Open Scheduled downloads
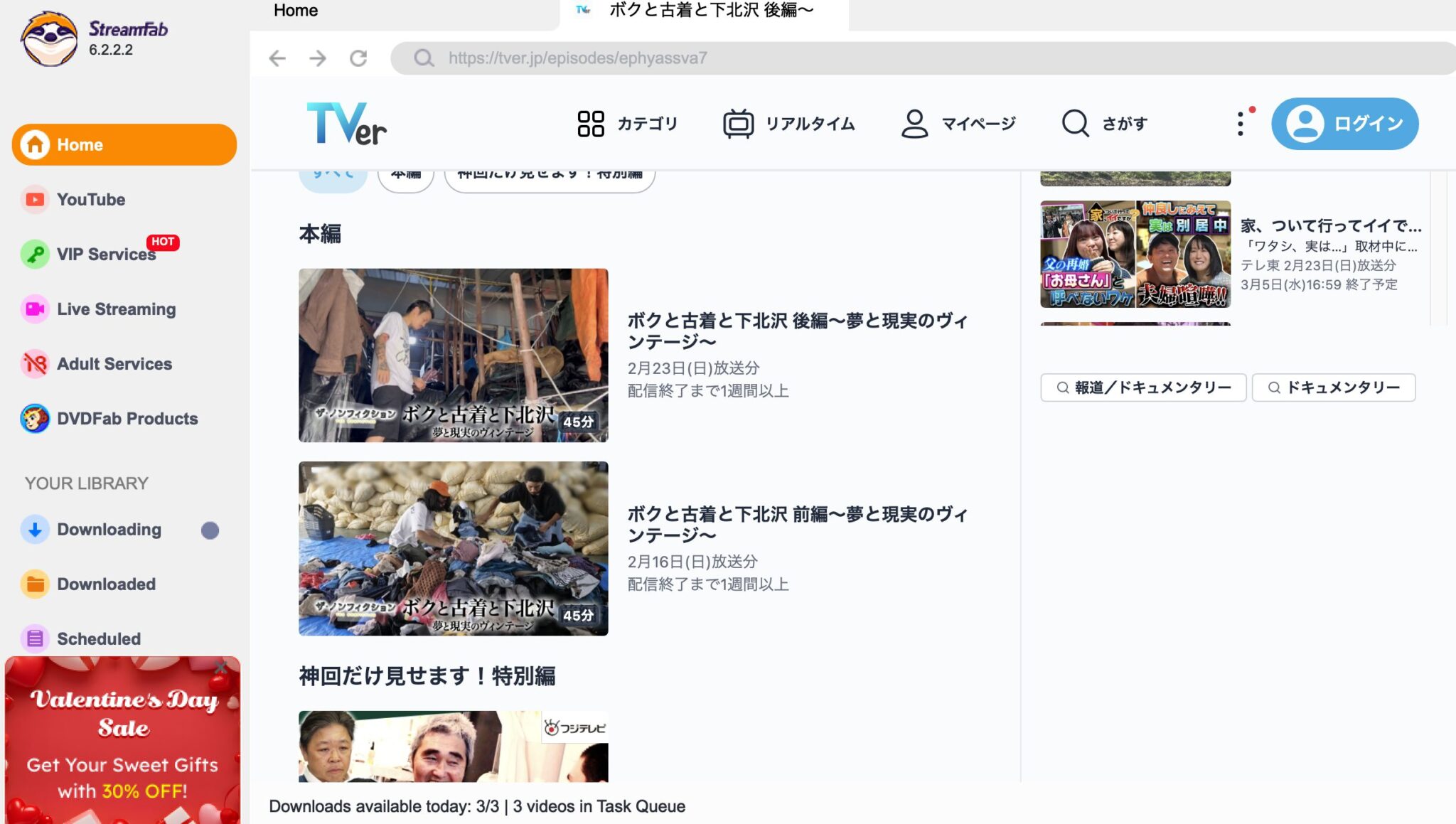This screenshot has height=824, width=1456. (x=98, y=638)
